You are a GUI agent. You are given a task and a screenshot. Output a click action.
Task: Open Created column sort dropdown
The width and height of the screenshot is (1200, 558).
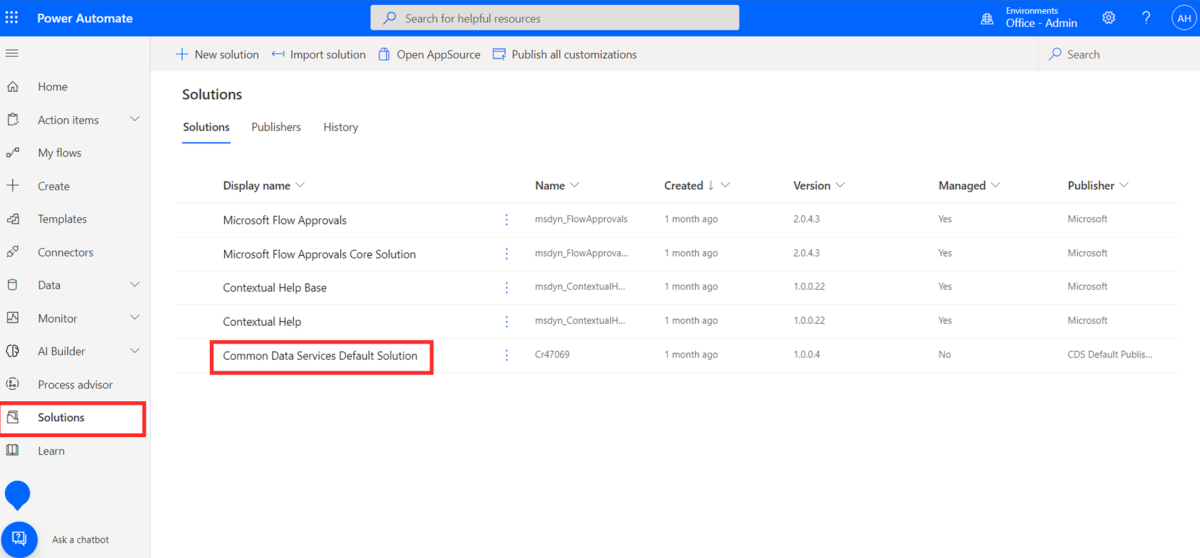coord(725,185)
